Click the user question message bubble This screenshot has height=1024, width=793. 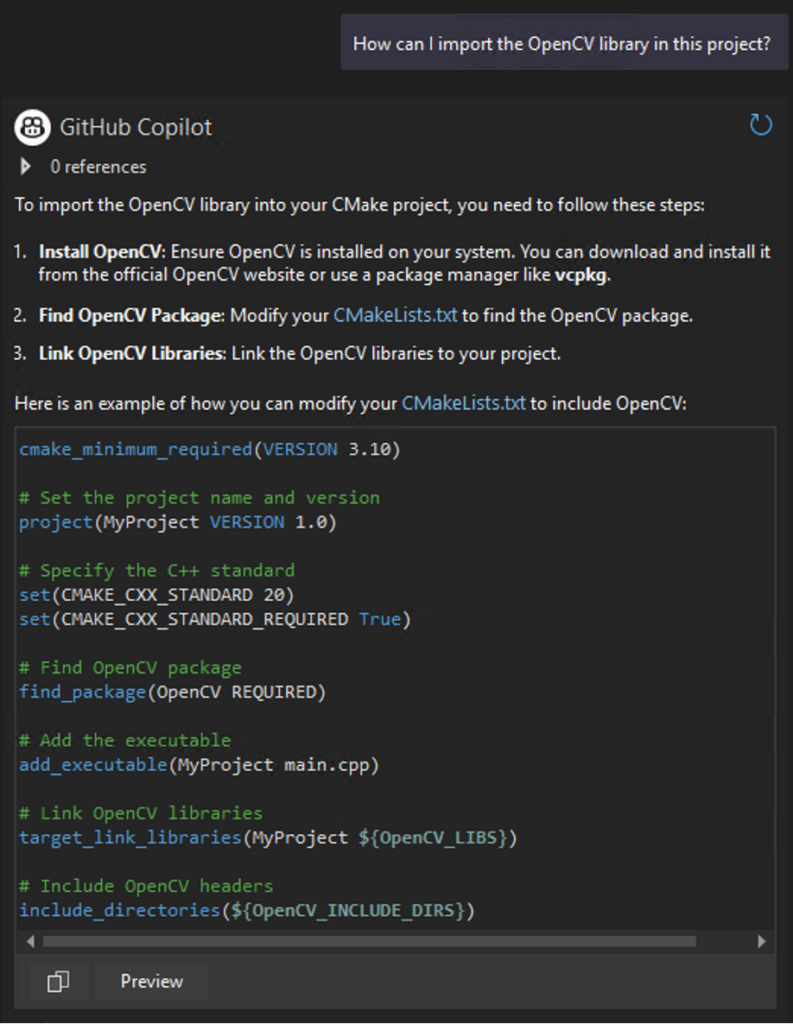tap(564, 43)
